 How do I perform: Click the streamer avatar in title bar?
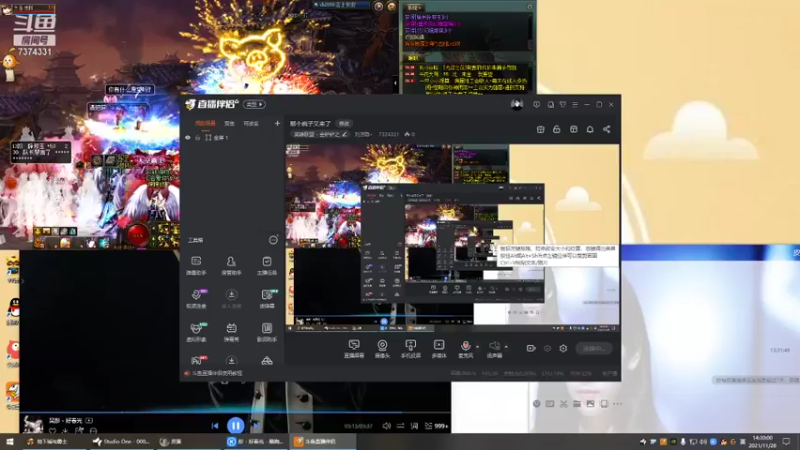point(517,105)
